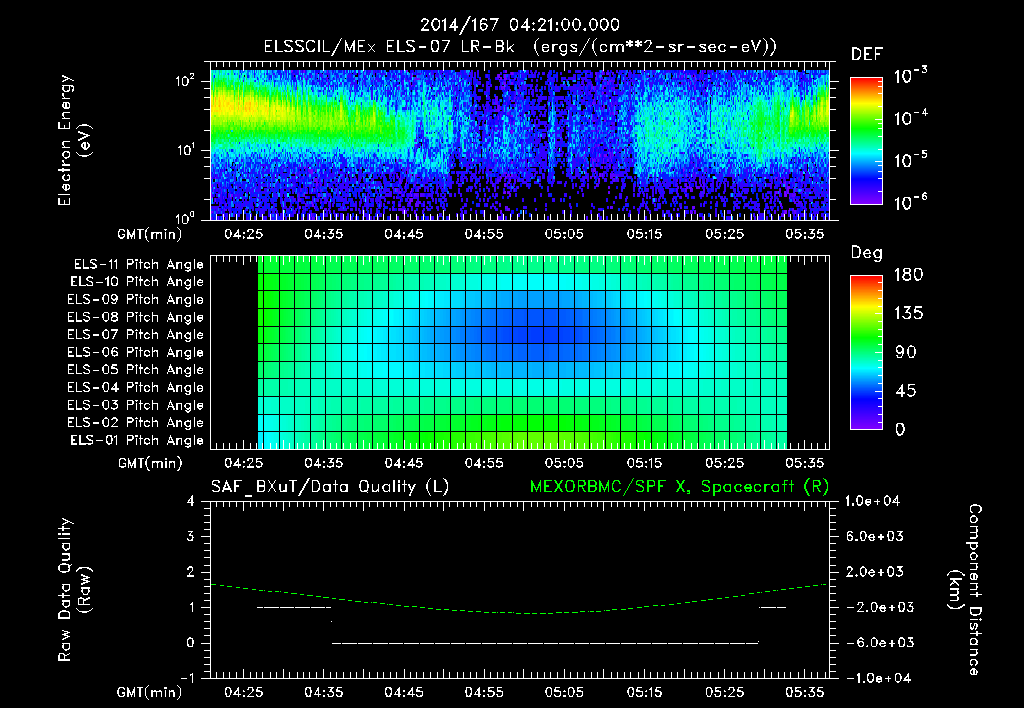This screenshot has width=1024, height=708.
Task: Select the ELS-01 Pitch Angle row label
Action: (137, 440)
